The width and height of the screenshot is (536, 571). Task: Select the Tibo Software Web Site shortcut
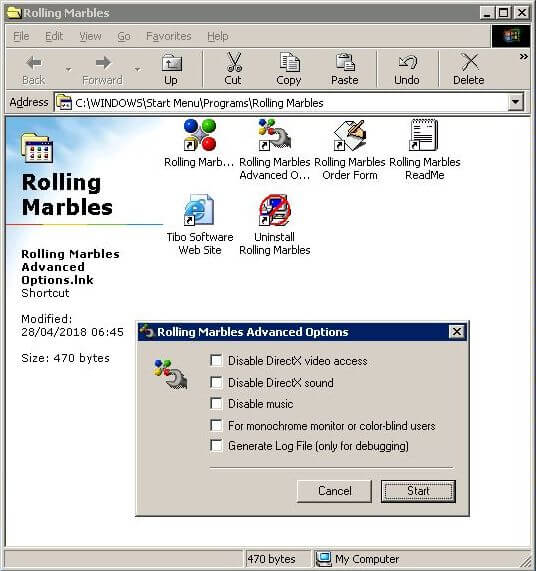coord(199,210)
